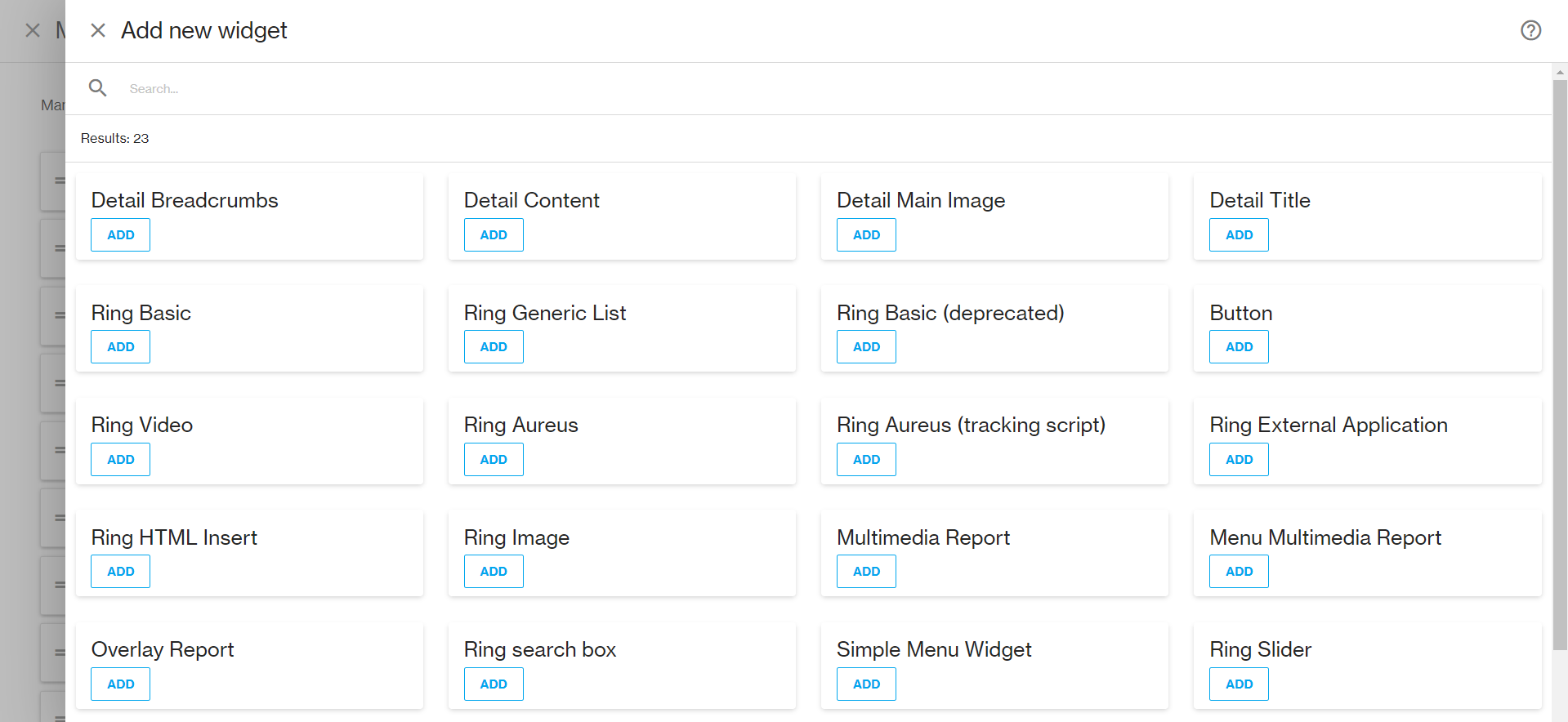
Task: Type in the widget Search field
Action: pos(490,89)
